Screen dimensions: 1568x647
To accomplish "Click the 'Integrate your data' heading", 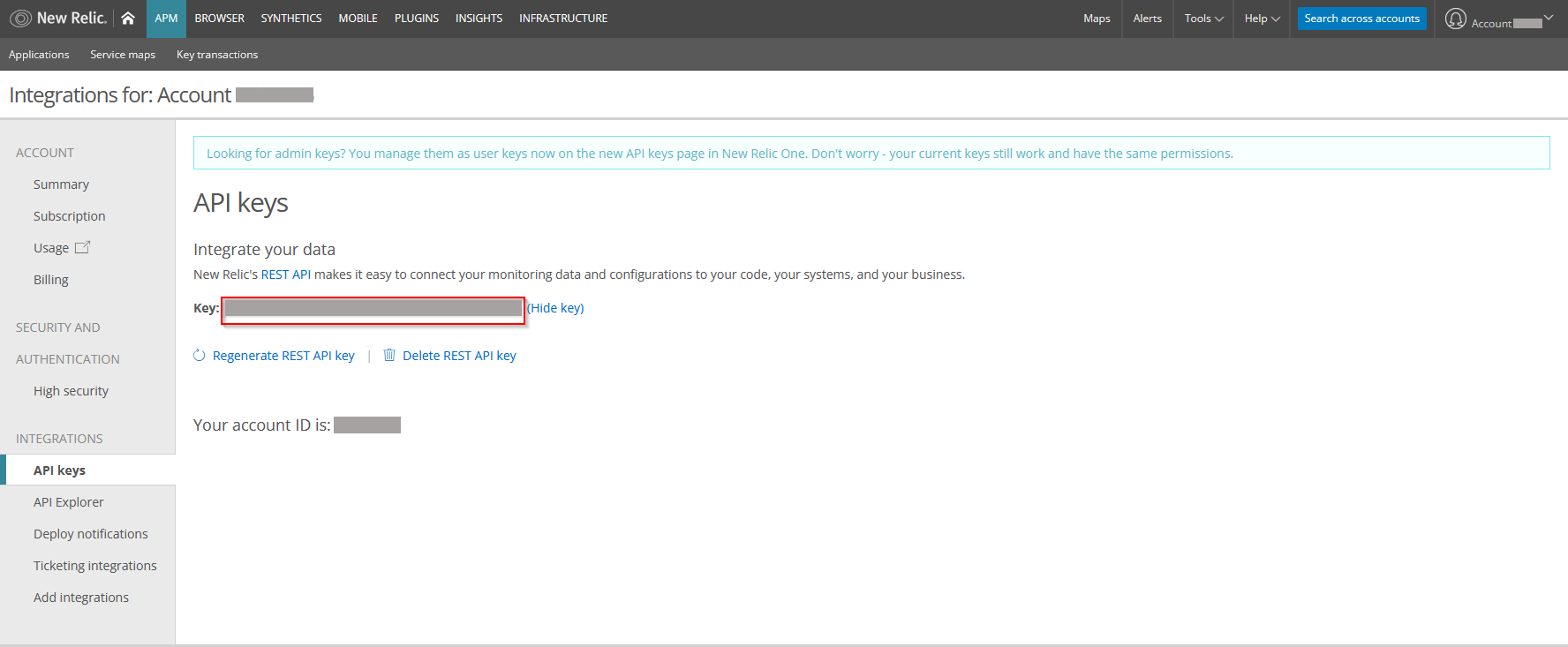I will [x=265, y=250].
